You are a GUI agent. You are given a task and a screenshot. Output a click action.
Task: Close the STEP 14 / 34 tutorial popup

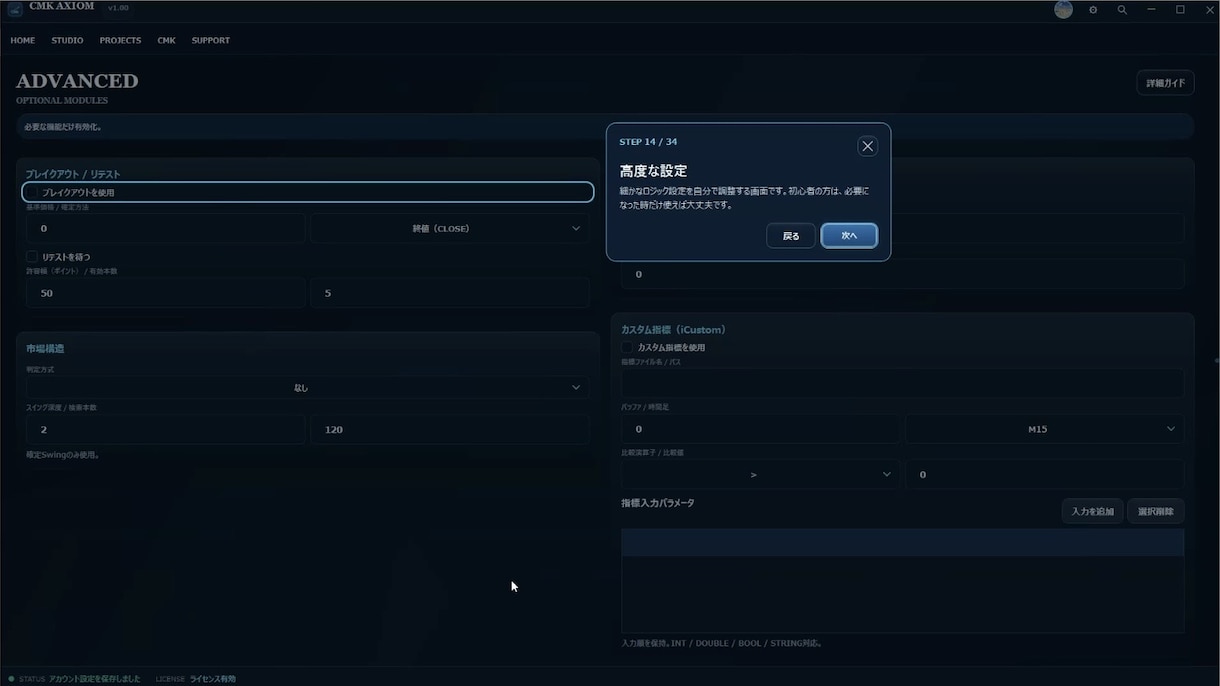pyautogui.click(x=867, y=146)
